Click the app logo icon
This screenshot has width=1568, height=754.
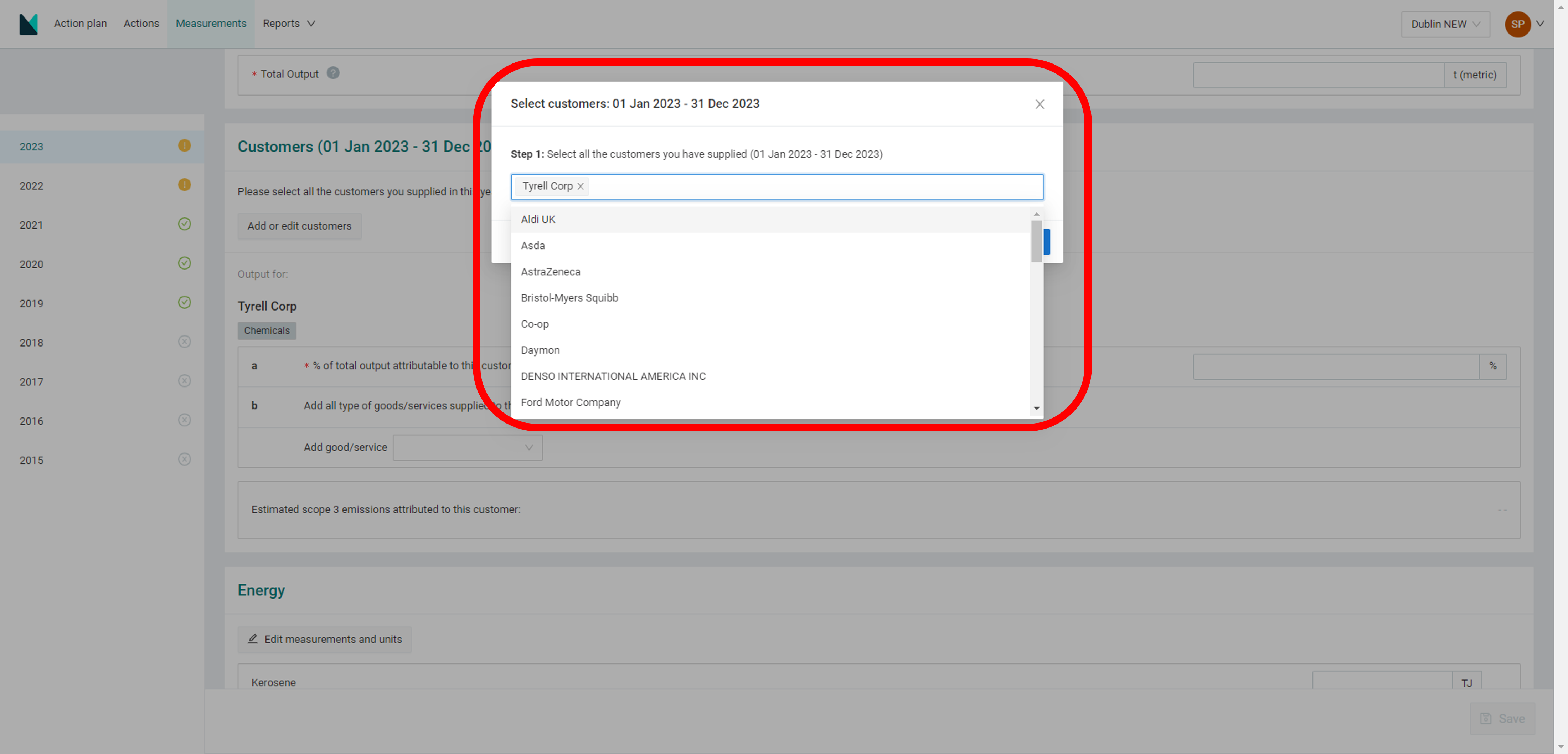28,24
